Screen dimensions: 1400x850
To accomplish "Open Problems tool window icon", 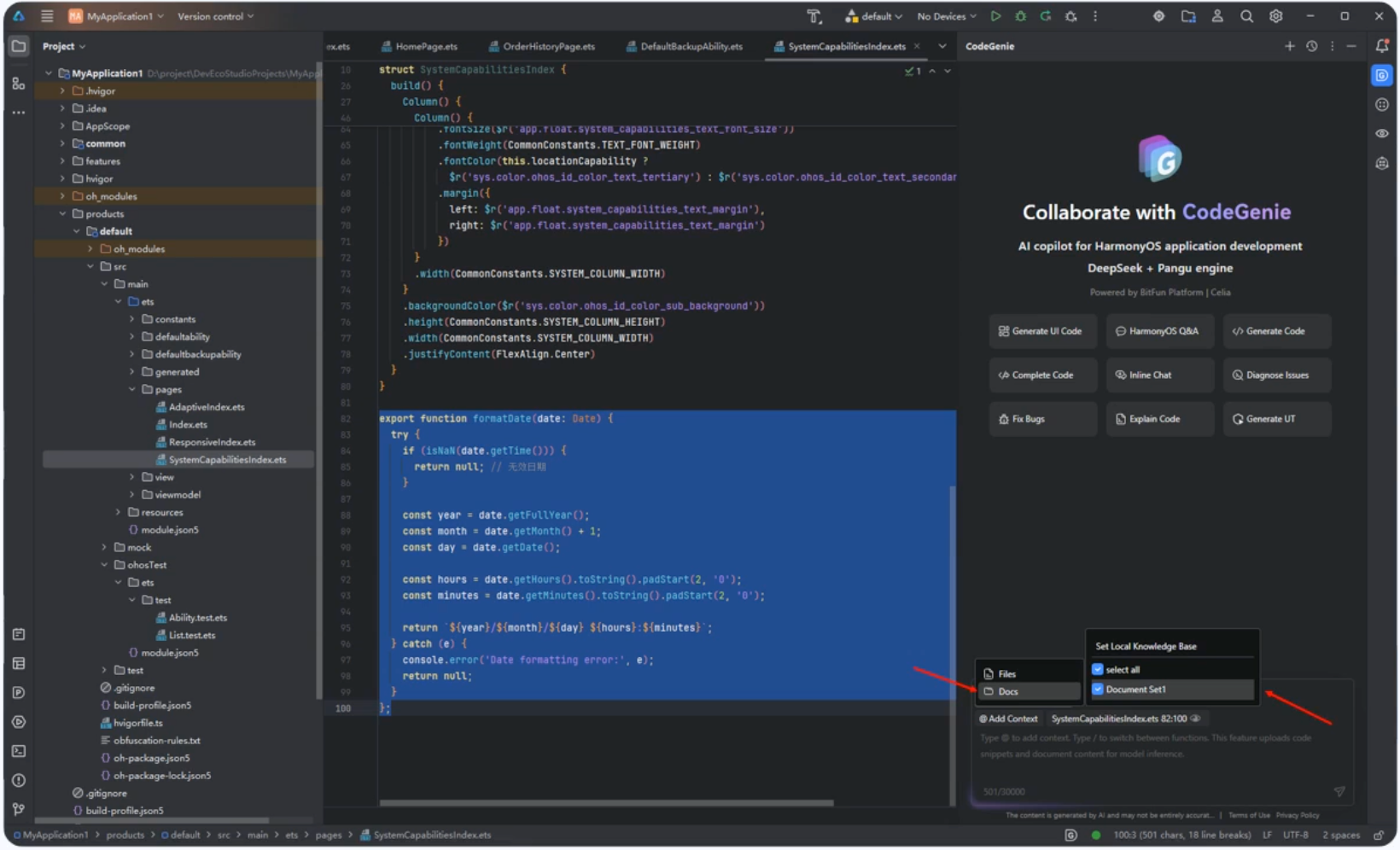I will point(19,780).
